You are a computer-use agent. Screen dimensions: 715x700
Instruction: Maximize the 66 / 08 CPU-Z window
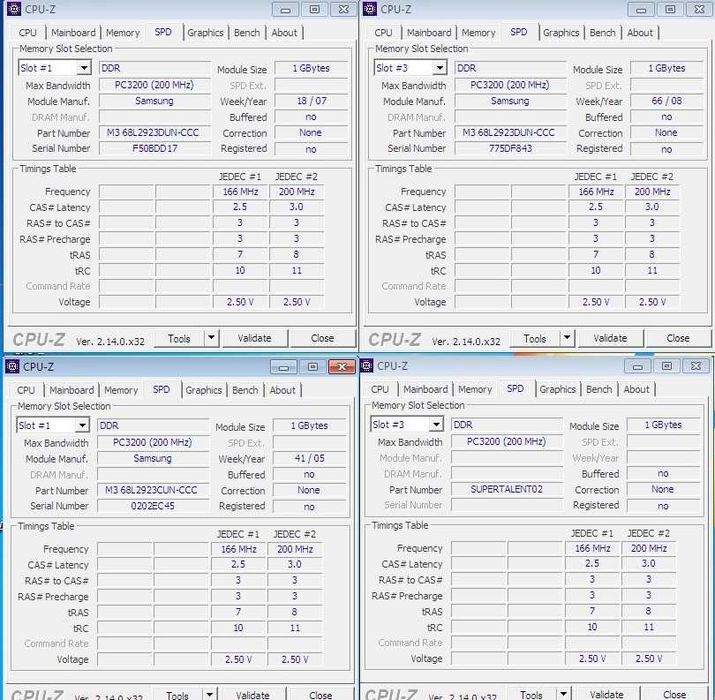point(670,10)
